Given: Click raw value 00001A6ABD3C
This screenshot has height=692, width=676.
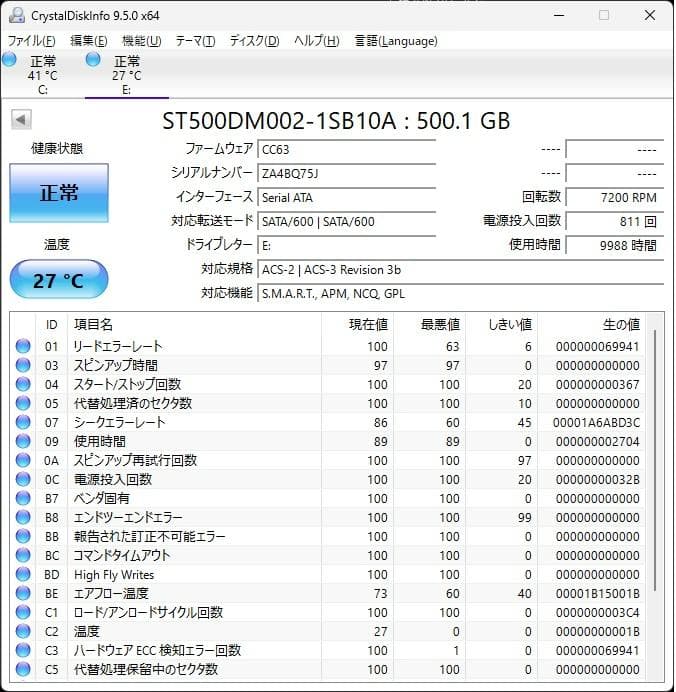Looking at the screenshot, I should pos(596,422).
